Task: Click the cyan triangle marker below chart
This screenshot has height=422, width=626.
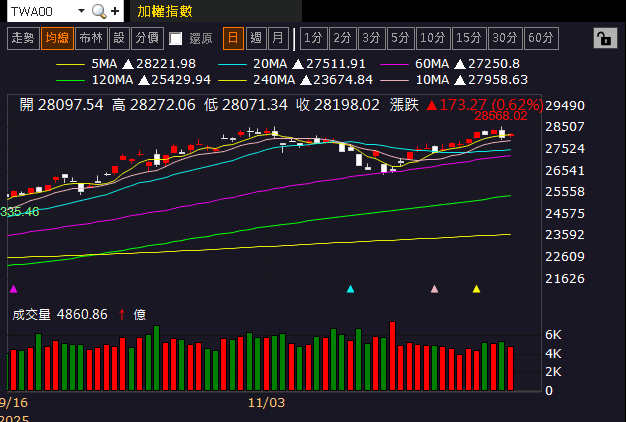Action: pyautogui.click(x=351, y=289)
